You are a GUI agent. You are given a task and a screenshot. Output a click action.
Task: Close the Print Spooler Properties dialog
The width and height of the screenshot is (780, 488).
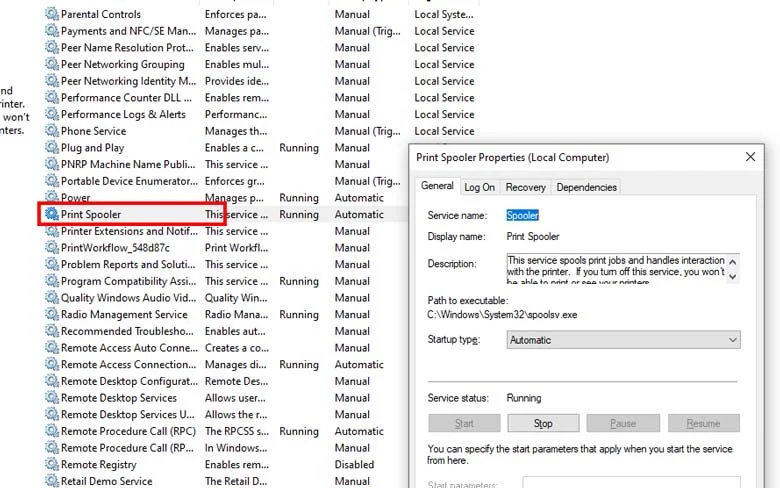(x=750, y=157)
